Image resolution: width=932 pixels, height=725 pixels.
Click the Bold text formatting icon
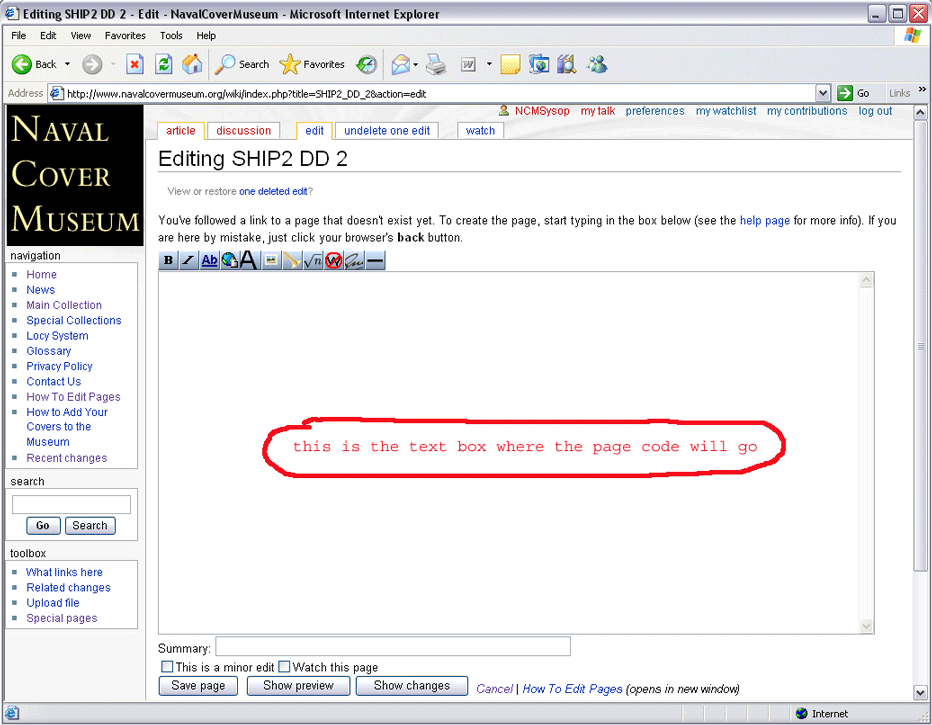click(168, 261)
